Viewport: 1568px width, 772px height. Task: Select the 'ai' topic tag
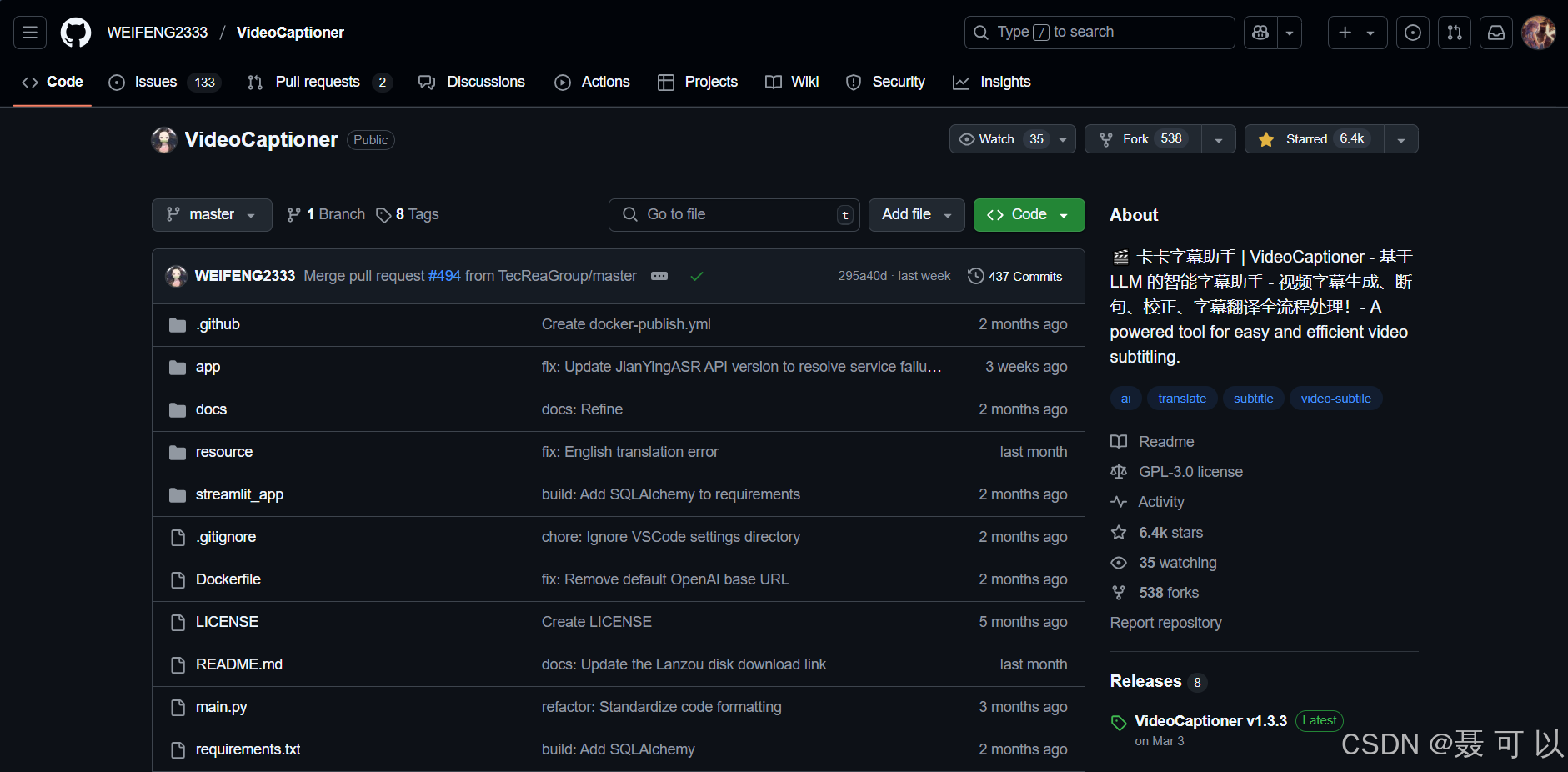coord(1125,399)
